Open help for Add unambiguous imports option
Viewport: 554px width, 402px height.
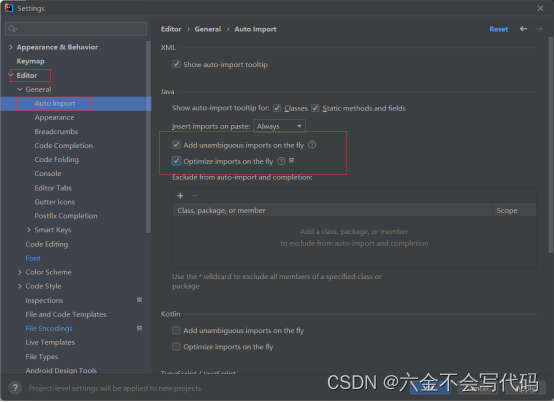[312, 145]
